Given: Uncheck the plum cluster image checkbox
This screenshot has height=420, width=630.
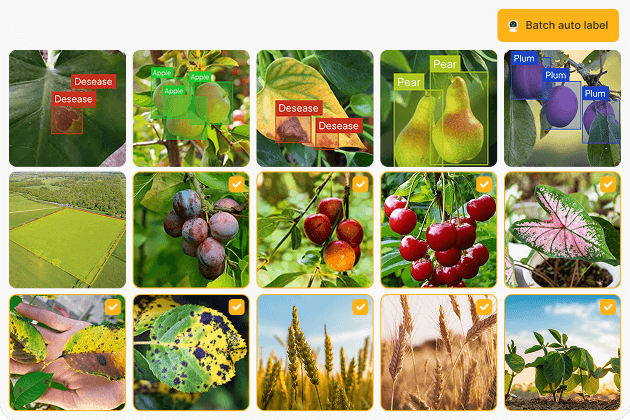Looking at the screenshot, I should point(237,184).
